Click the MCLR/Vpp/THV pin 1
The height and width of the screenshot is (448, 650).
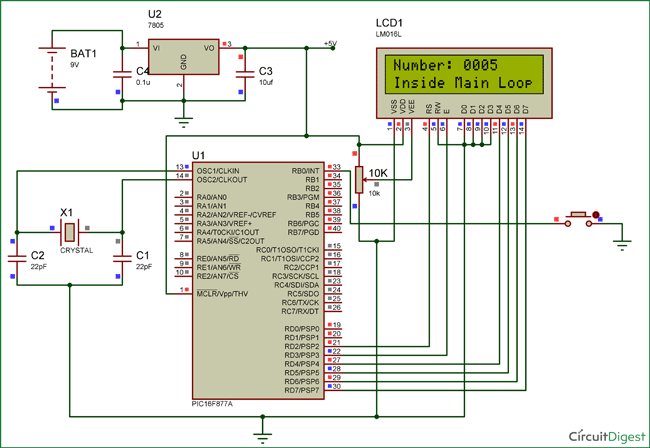click(180, 292)
